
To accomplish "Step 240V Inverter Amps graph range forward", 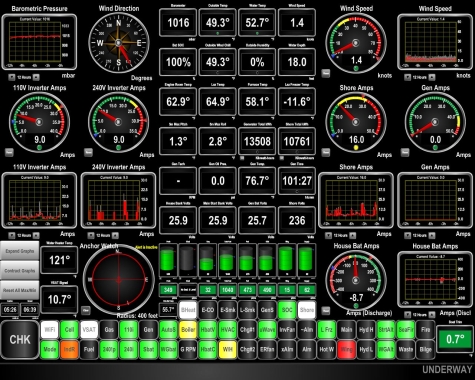I will [x=115, y=235].
